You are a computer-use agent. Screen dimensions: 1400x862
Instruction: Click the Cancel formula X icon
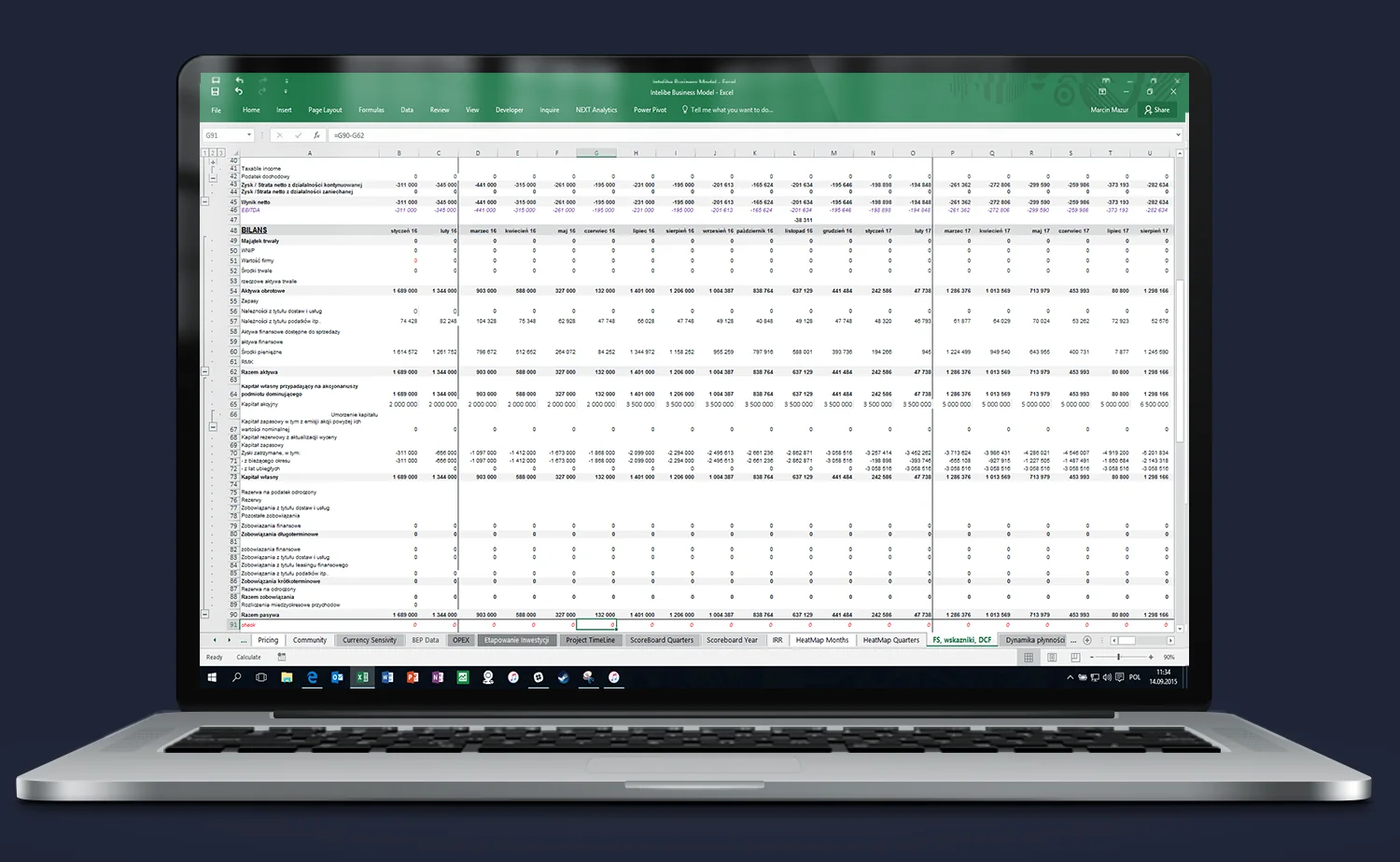[x=279, y=135]
